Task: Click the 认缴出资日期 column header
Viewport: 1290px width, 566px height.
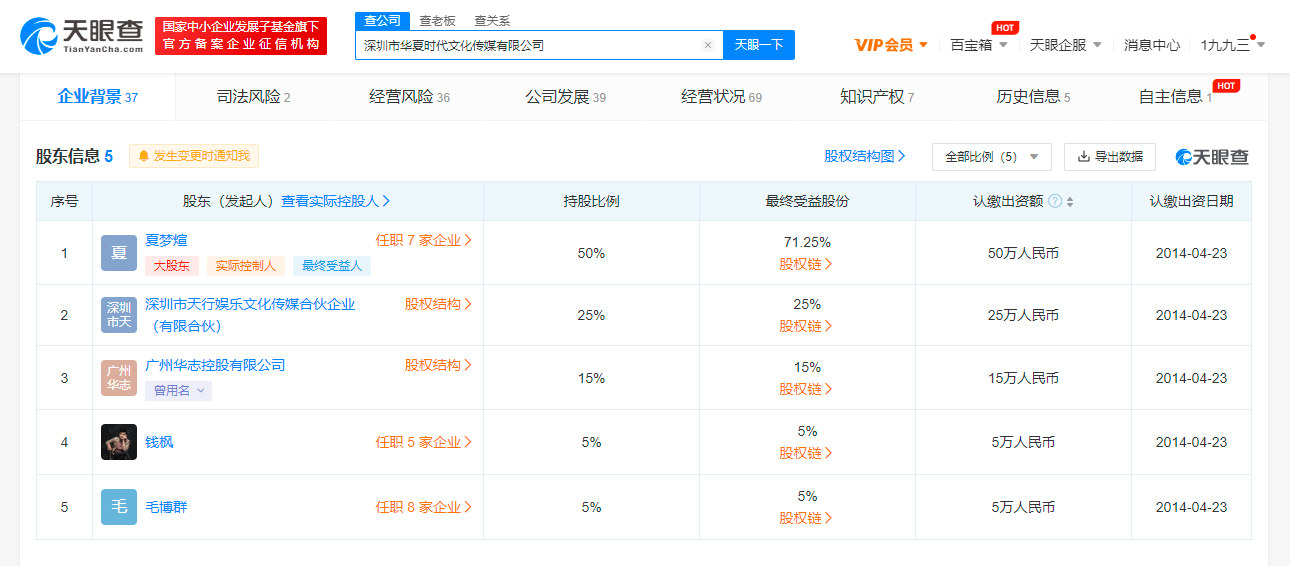Action: coord(1191,201)
